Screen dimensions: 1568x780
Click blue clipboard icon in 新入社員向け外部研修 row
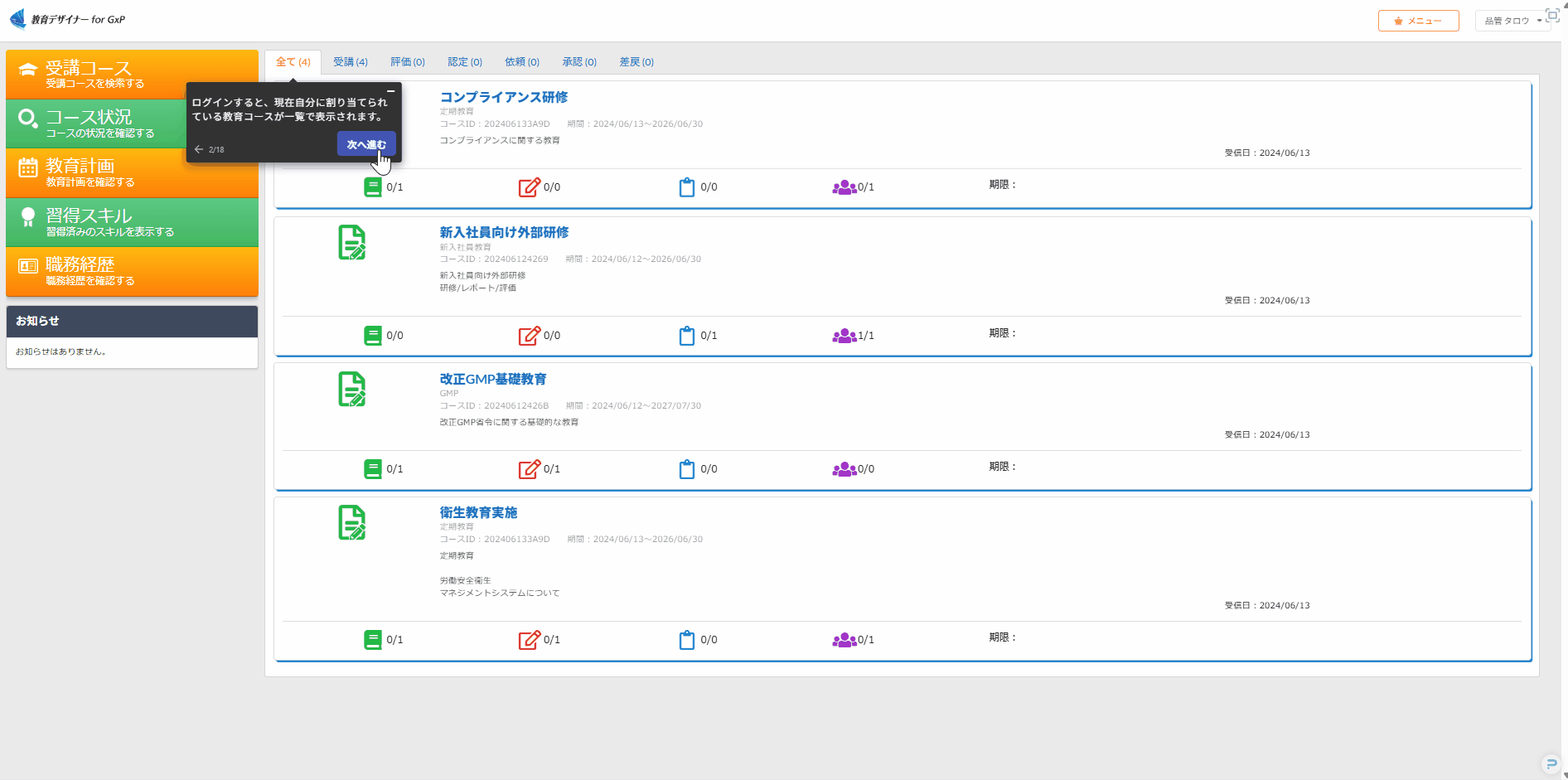pos(687,336)
